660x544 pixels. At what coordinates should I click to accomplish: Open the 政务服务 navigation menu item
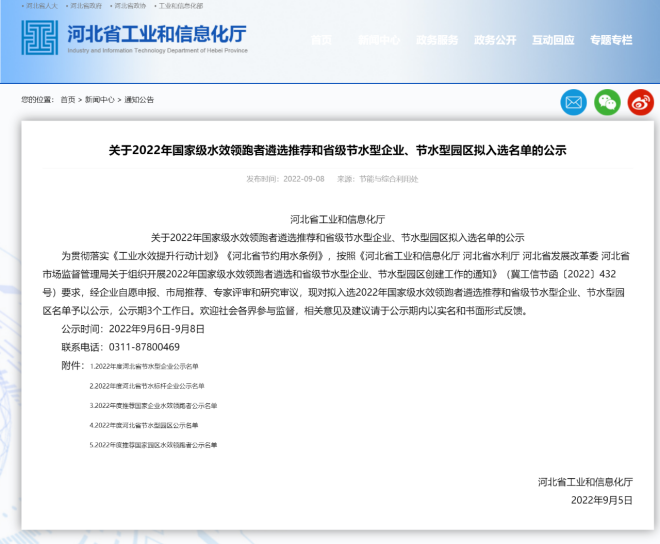pos(437,40)
